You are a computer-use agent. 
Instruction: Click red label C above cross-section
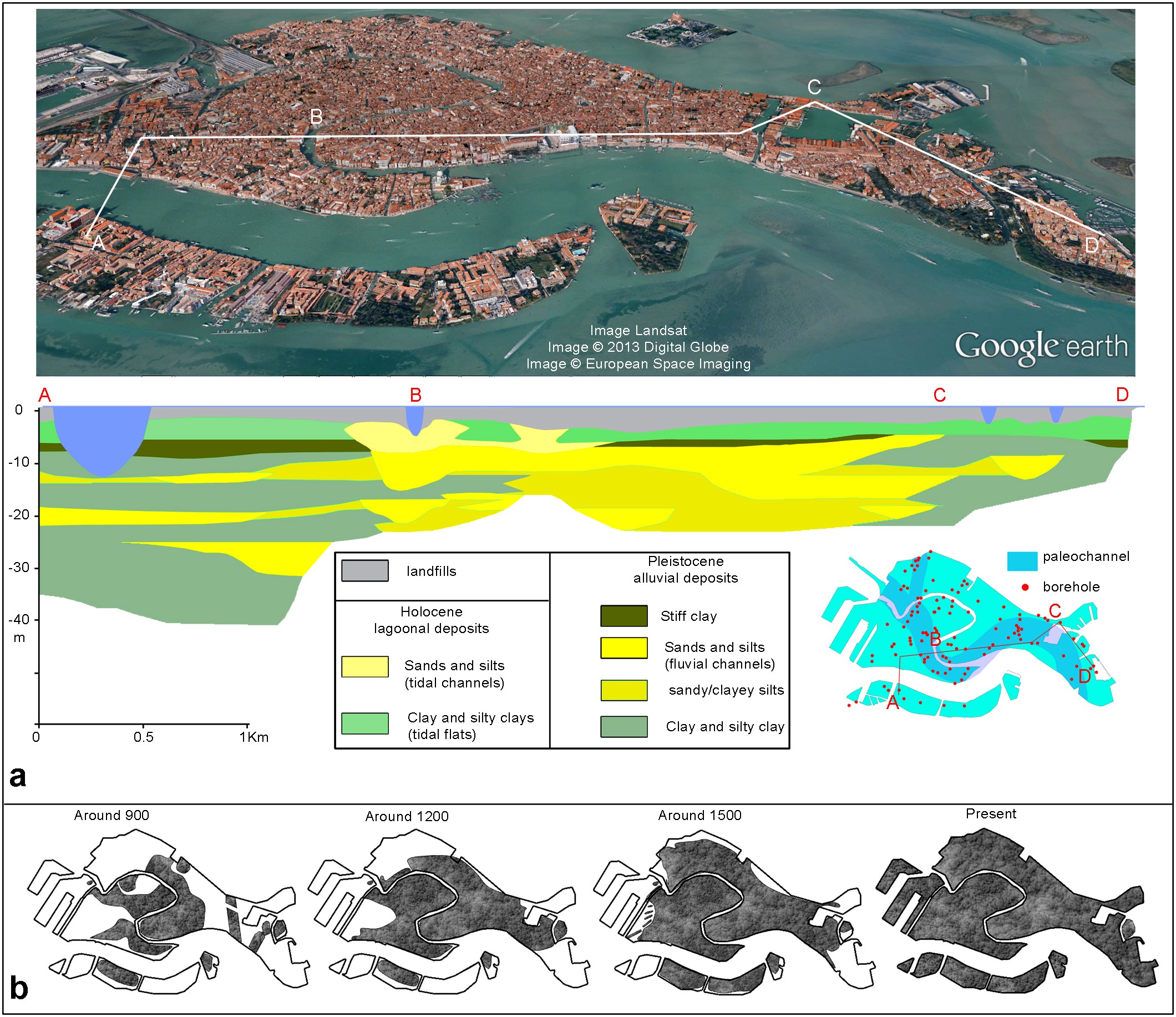[x=939, y=395]
